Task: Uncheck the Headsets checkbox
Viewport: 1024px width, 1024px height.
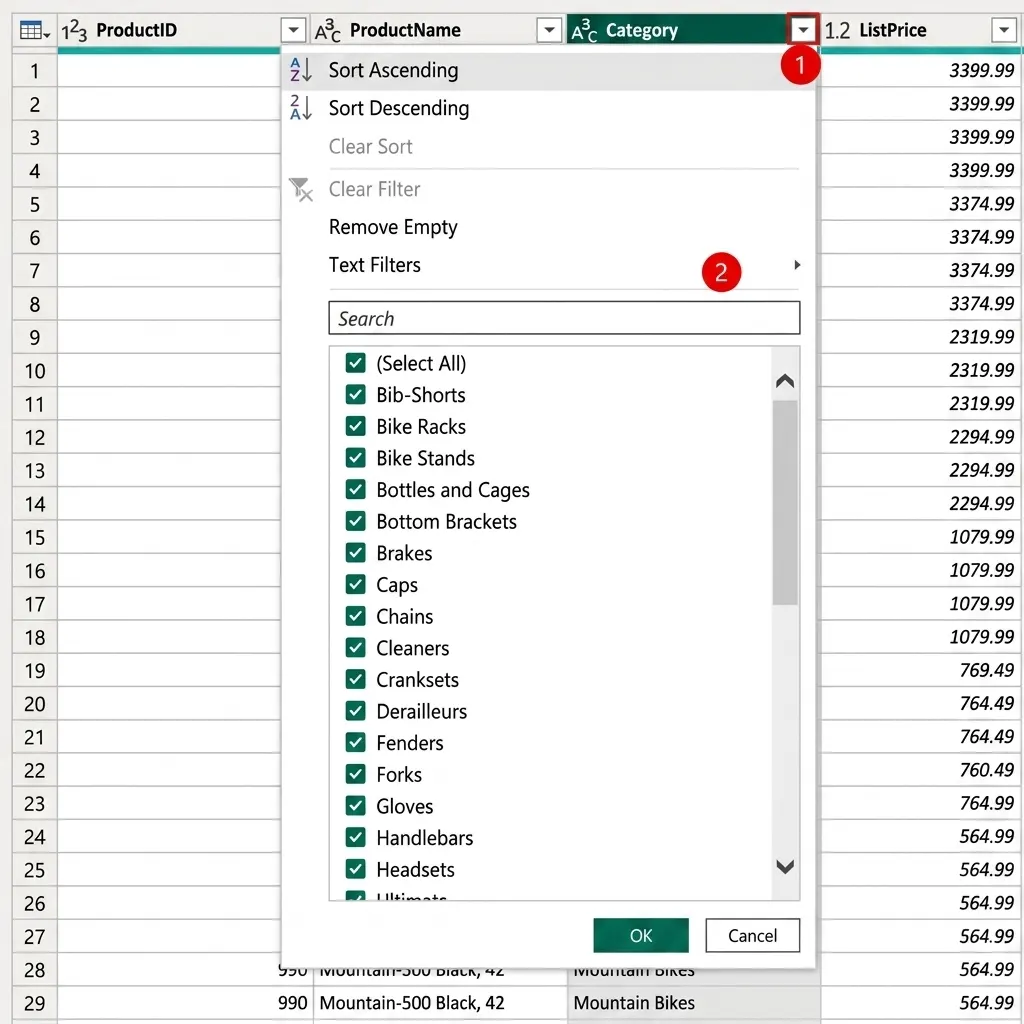Action: coord(356,869)
